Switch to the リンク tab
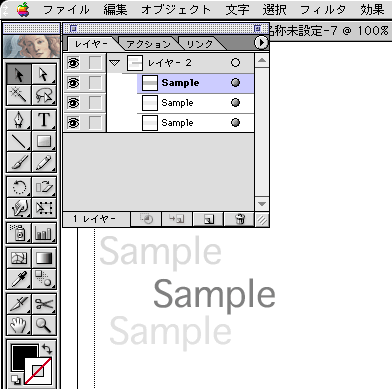 (200, 44)
